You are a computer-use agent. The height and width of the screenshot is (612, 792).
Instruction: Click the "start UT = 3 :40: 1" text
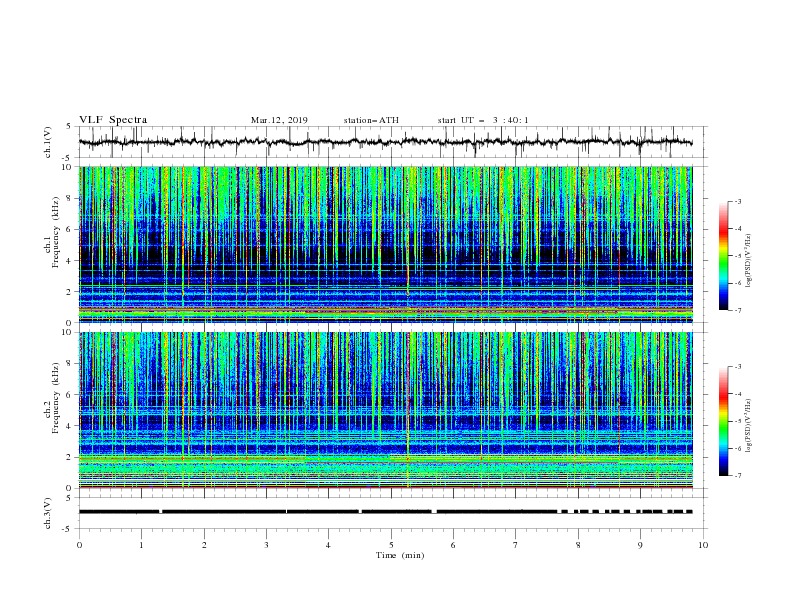483,120
